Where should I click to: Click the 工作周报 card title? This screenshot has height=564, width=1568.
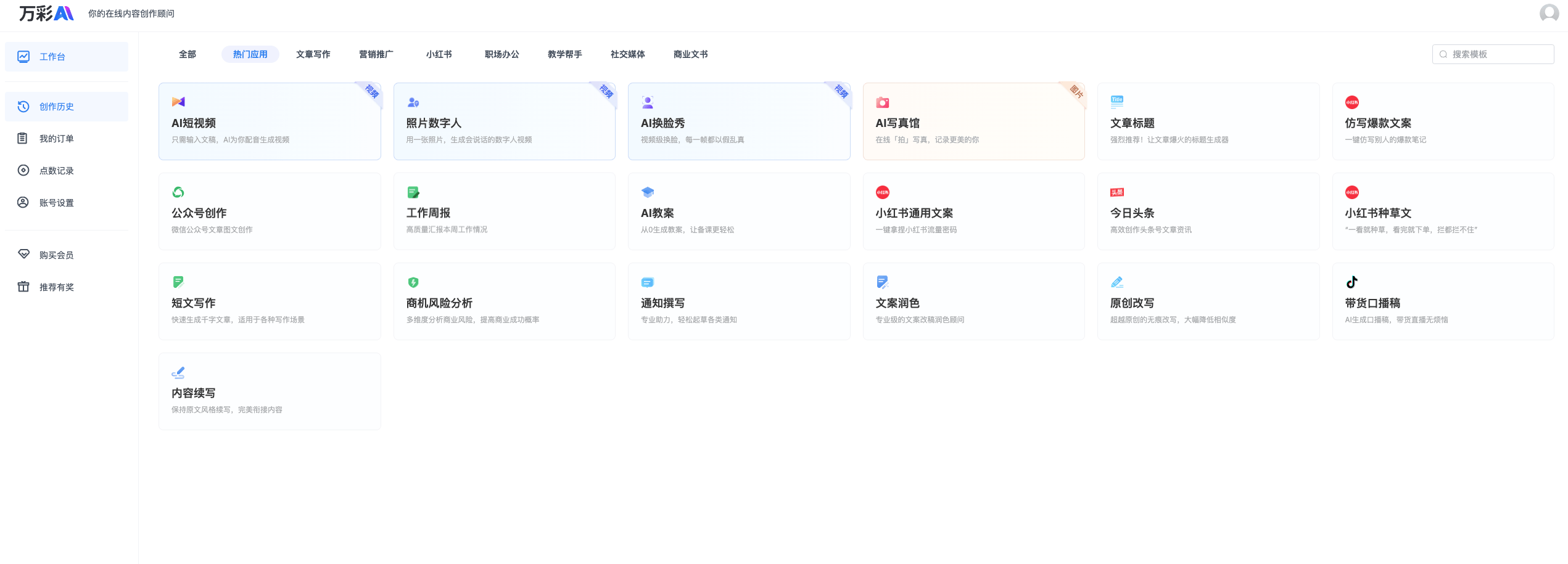428,213
